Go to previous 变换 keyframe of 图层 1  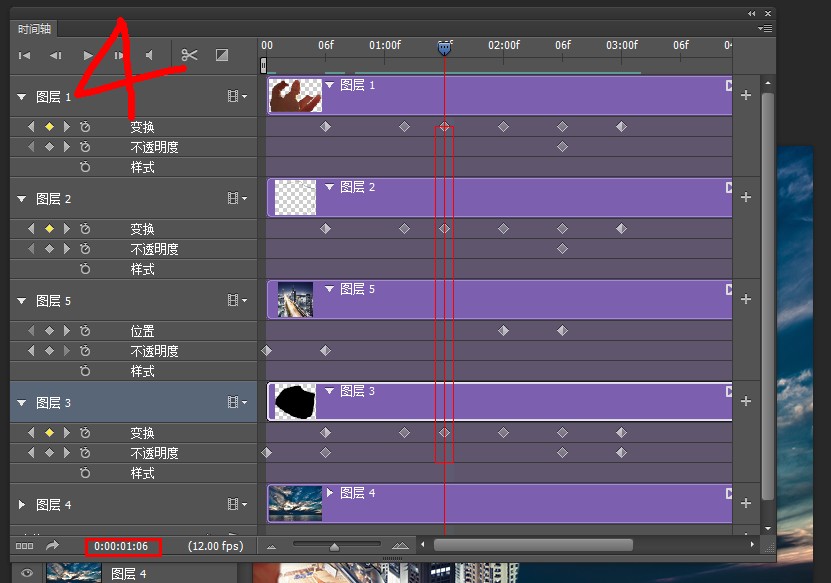point(31,127)
